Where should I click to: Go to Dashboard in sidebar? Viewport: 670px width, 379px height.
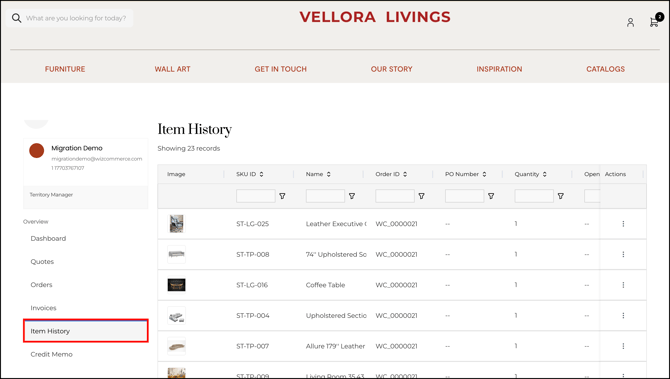click(48, 238)
